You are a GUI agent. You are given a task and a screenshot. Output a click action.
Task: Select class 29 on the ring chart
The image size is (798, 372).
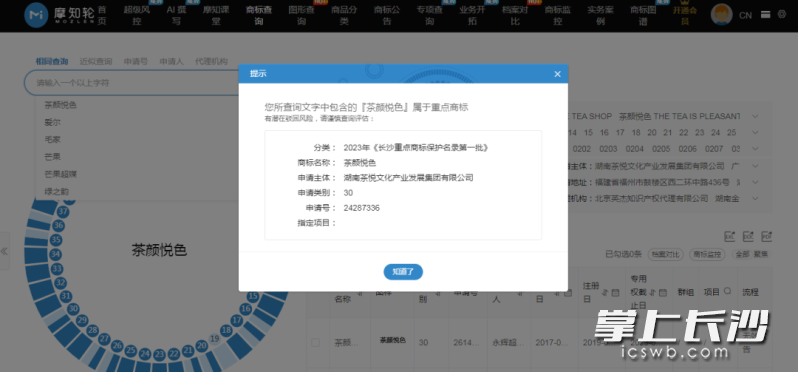[82, 320]
